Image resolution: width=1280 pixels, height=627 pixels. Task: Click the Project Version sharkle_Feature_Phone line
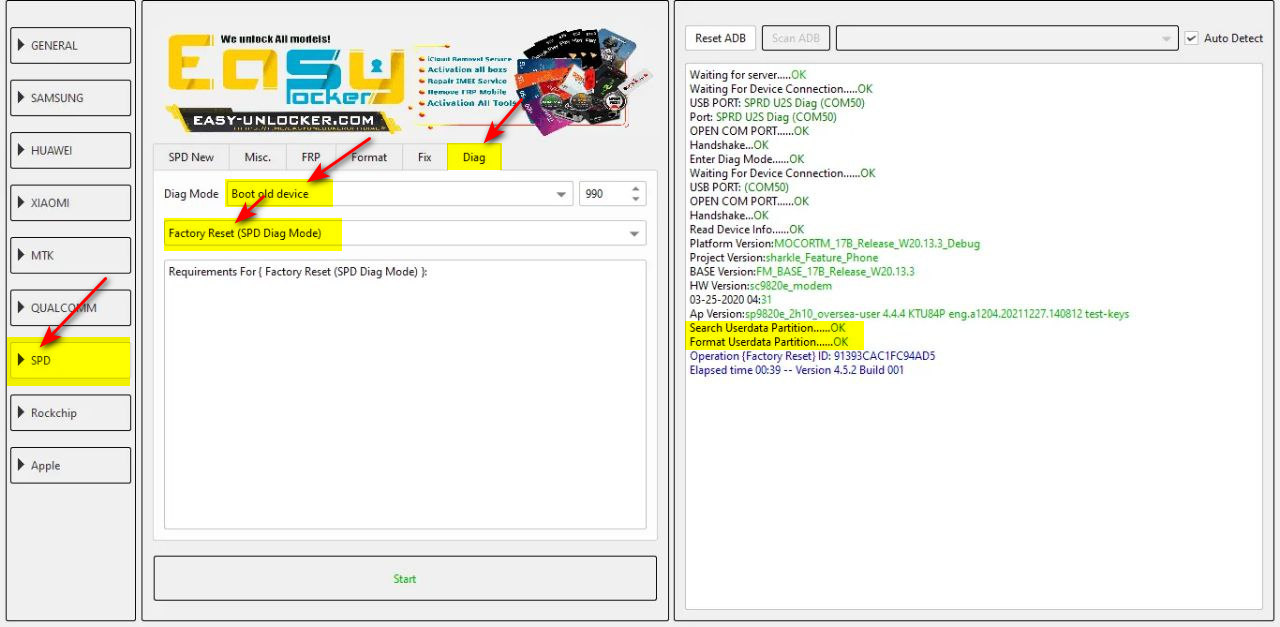pyautogui.click(x=784, y=257)
